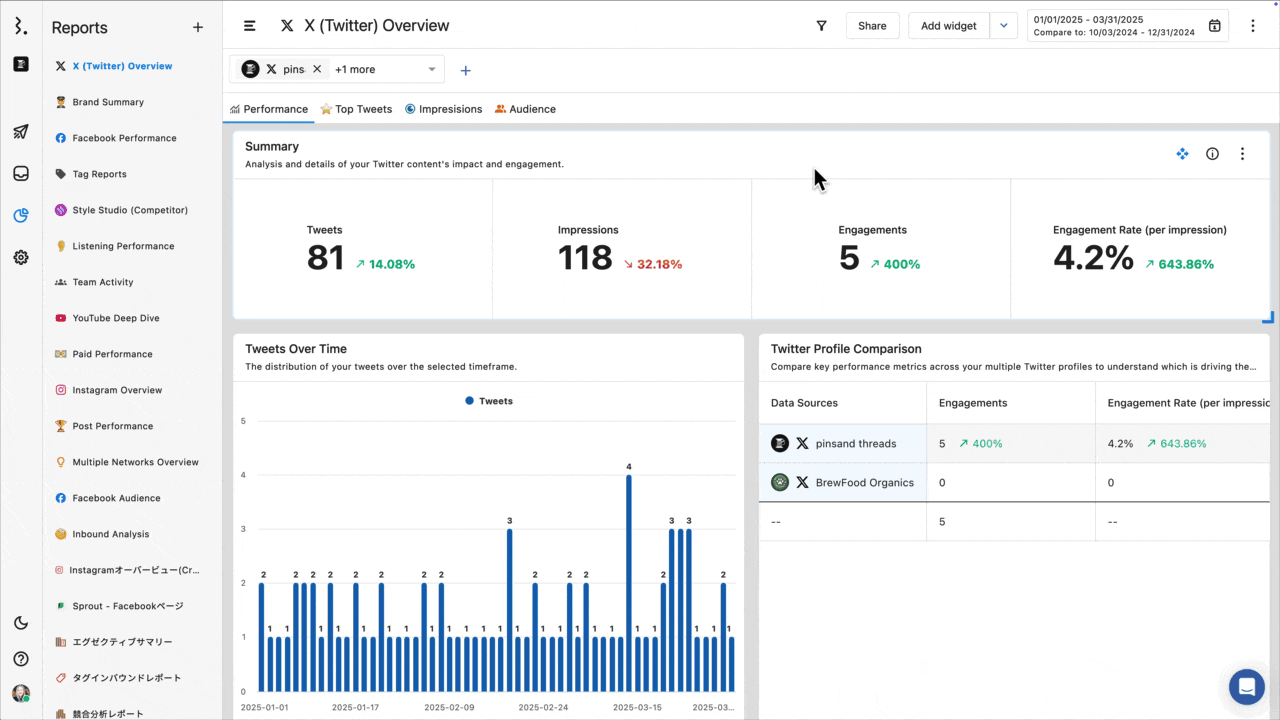Remove the pins profile filter chip
Viewport: 1280px width, 720px height.
coord(317,69)
